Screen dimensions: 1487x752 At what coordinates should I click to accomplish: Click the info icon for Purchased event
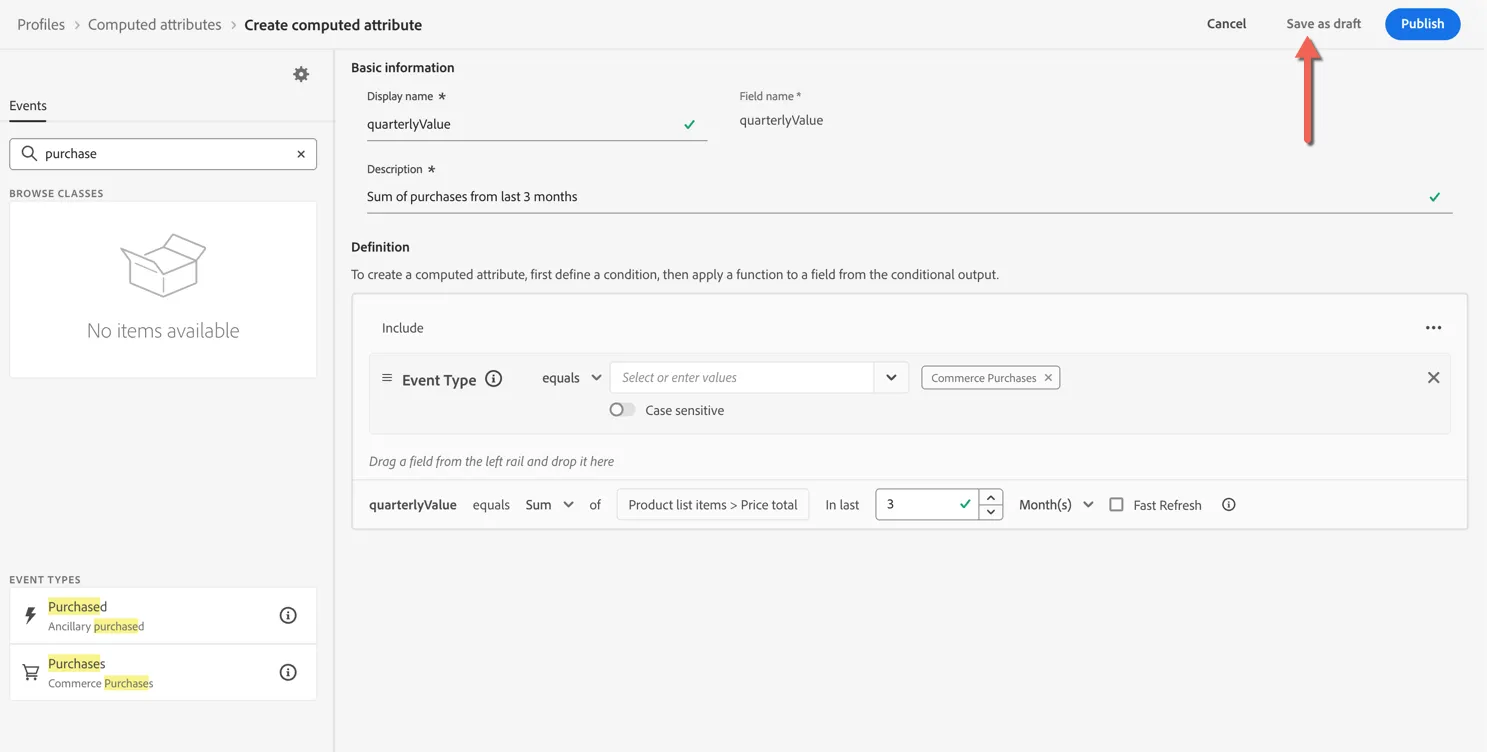click(288, 615)
